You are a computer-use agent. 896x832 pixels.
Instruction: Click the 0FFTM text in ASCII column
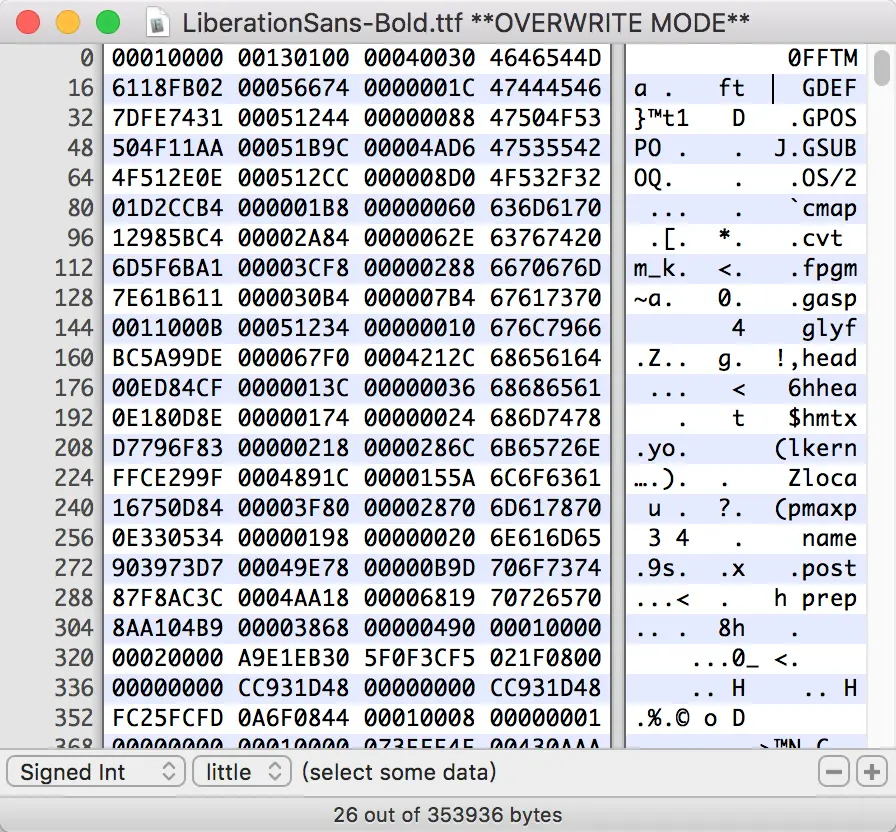coord(823,58)
